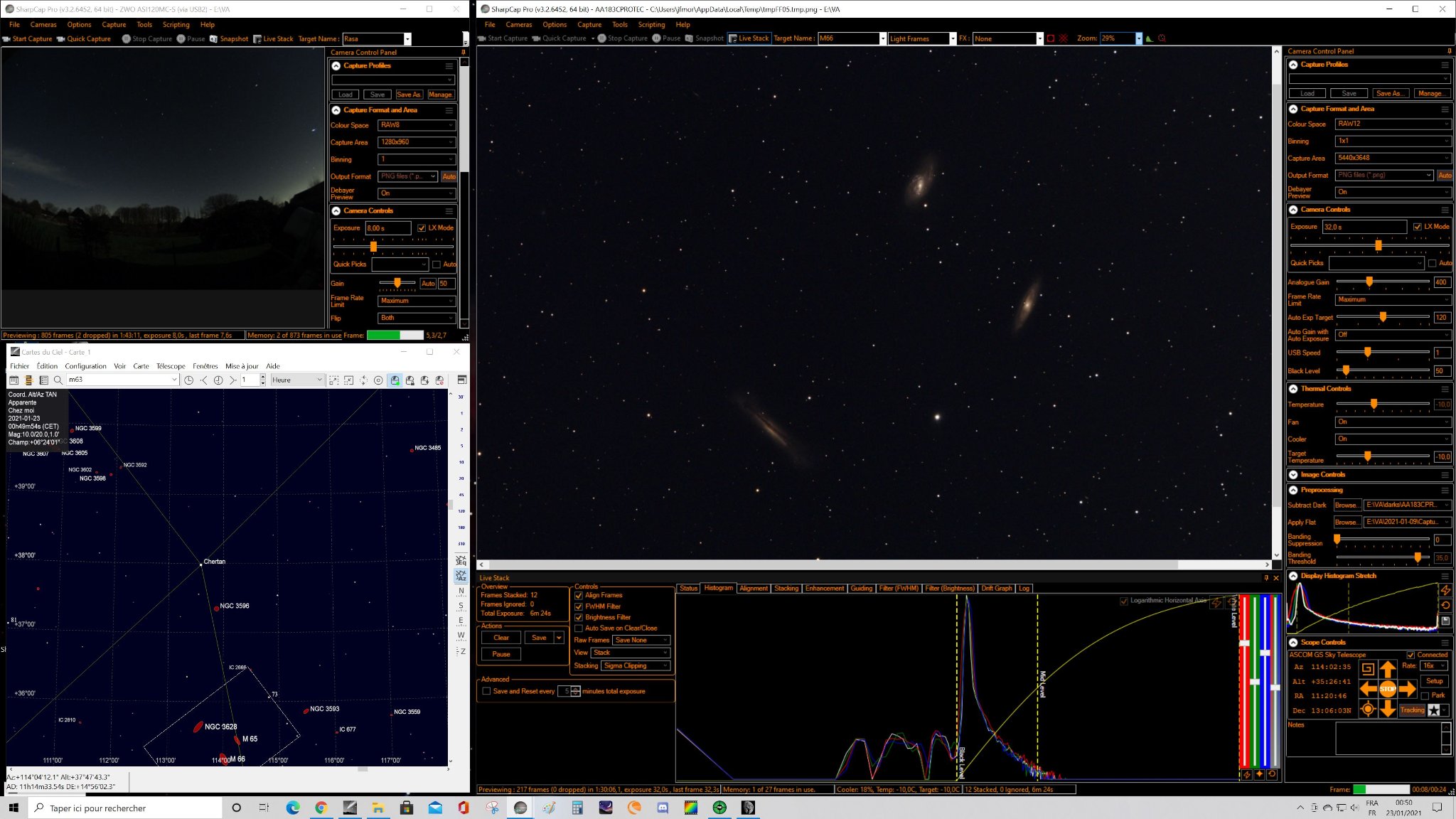This screenshot has width=1456, height=819.
Task: Click the zoom-in frame icon in Cartes du Ciel
Action: [333, 380]
